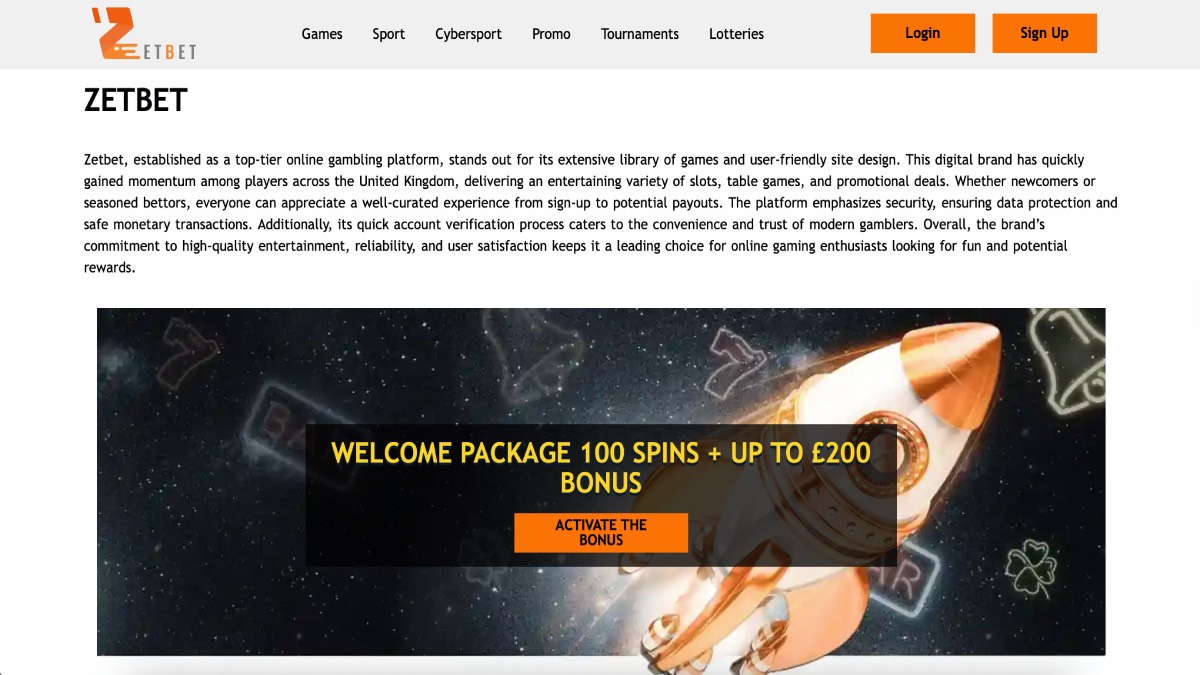View the Tournaments section
The width and height of the screenshot is (1200, 675).
[640, 34]
